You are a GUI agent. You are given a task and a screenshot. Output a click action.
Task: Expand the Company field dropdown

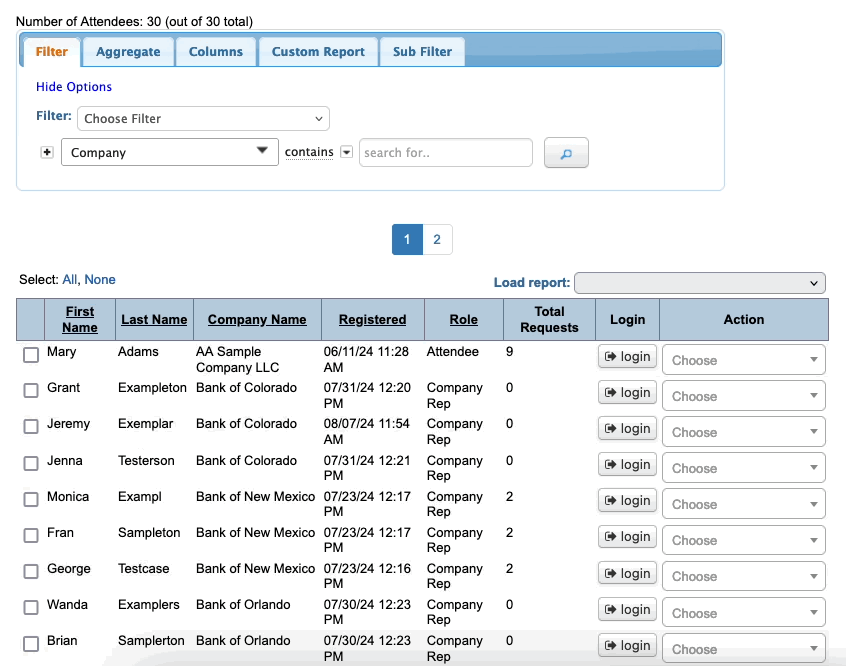(x=169, y=152)
